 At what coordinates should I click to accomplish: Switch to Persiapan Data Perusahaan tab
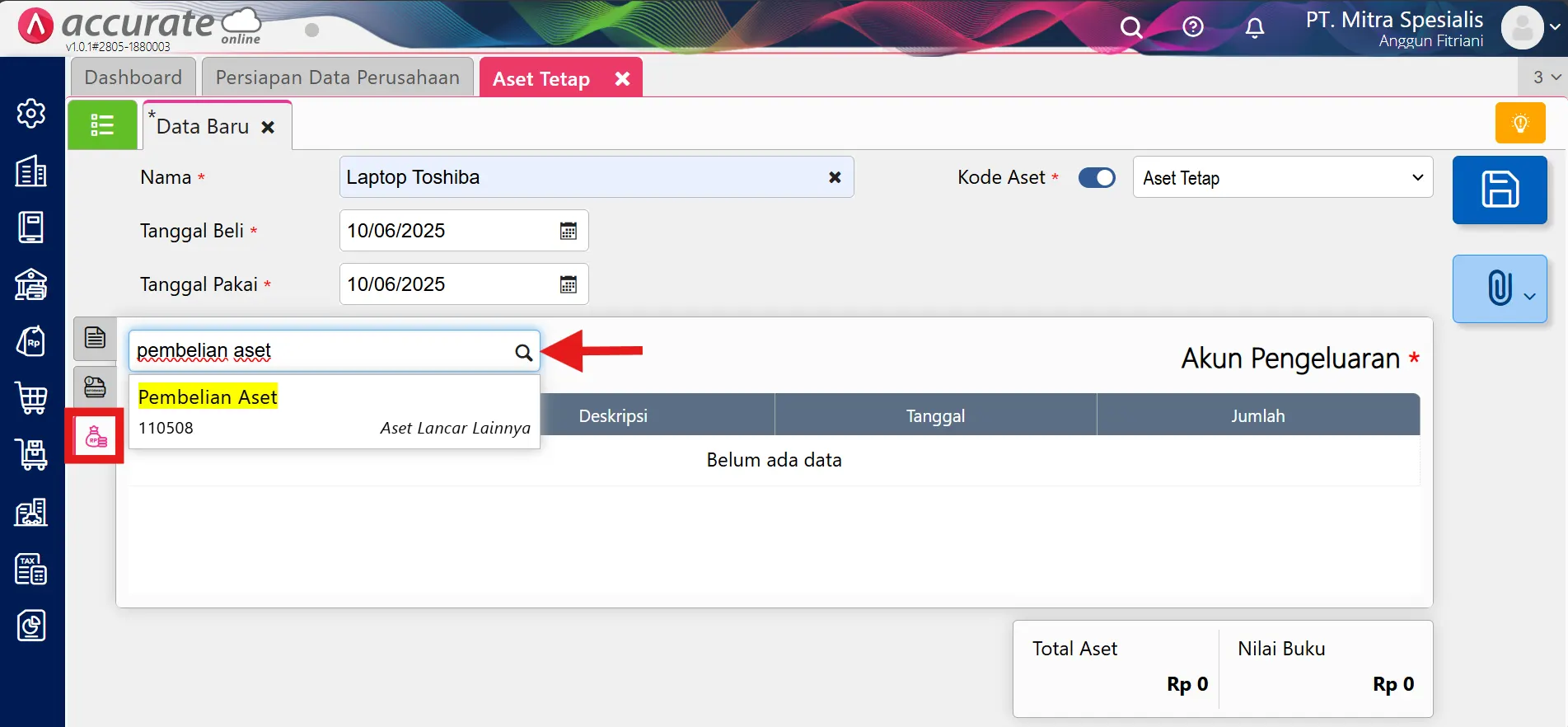[337, 77]
